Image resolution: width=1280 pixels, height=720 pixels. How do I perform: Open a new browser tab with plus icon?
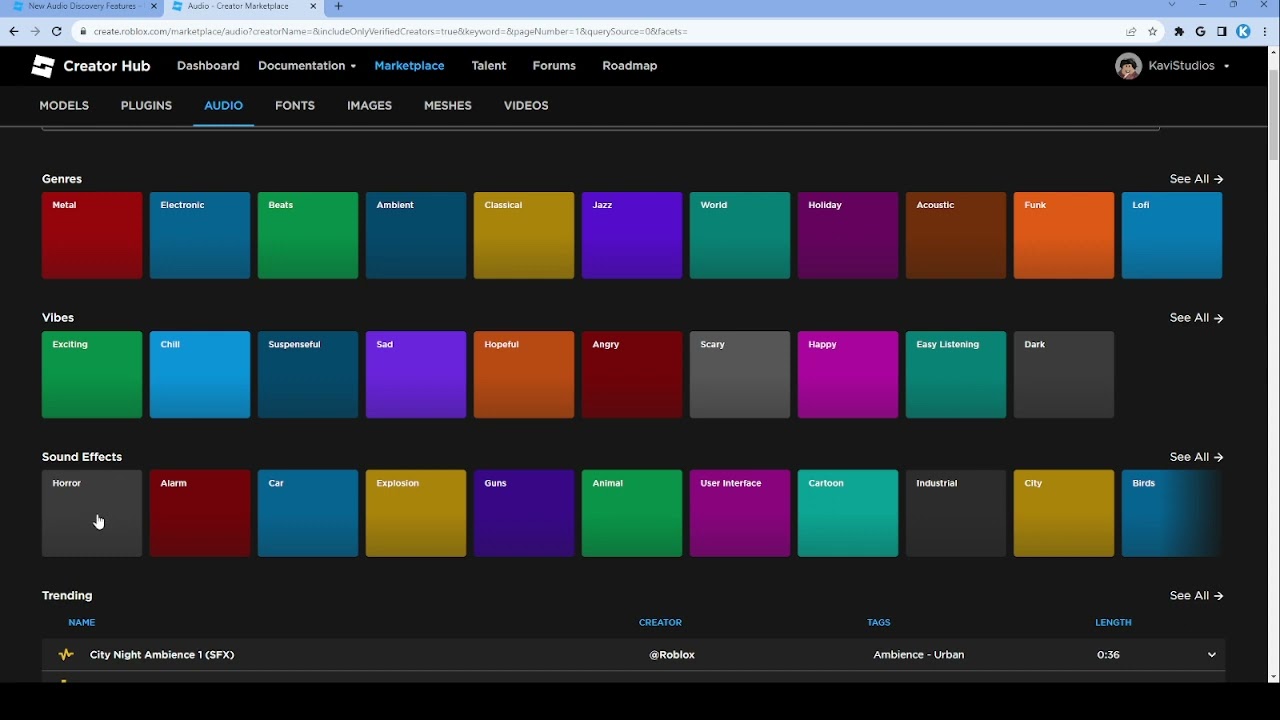click(338, 7)
